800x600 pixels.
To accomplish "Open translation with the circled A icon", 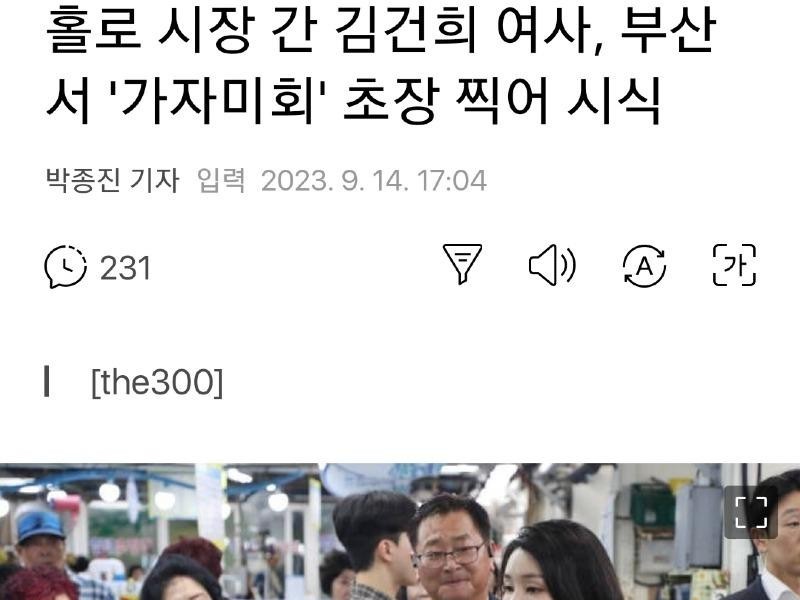I will point(644,266).
